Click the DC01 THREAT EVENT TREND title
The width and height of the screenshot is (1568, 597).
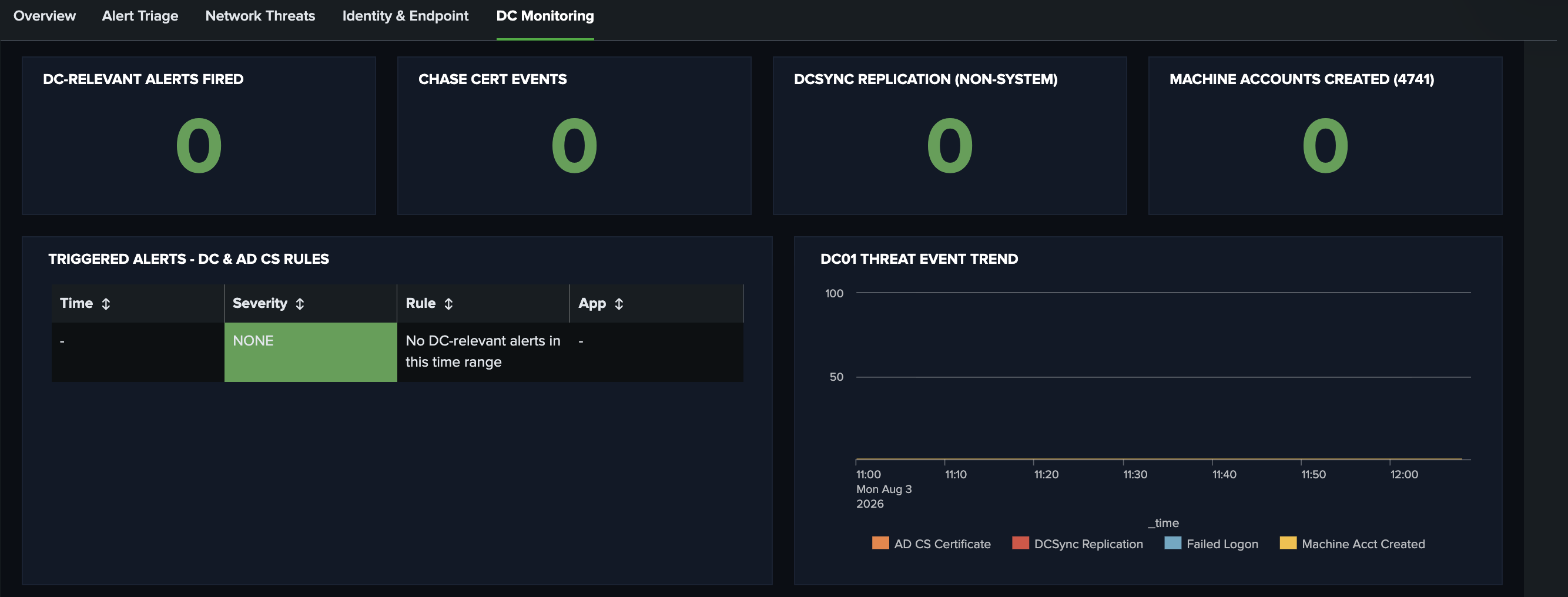919,259
